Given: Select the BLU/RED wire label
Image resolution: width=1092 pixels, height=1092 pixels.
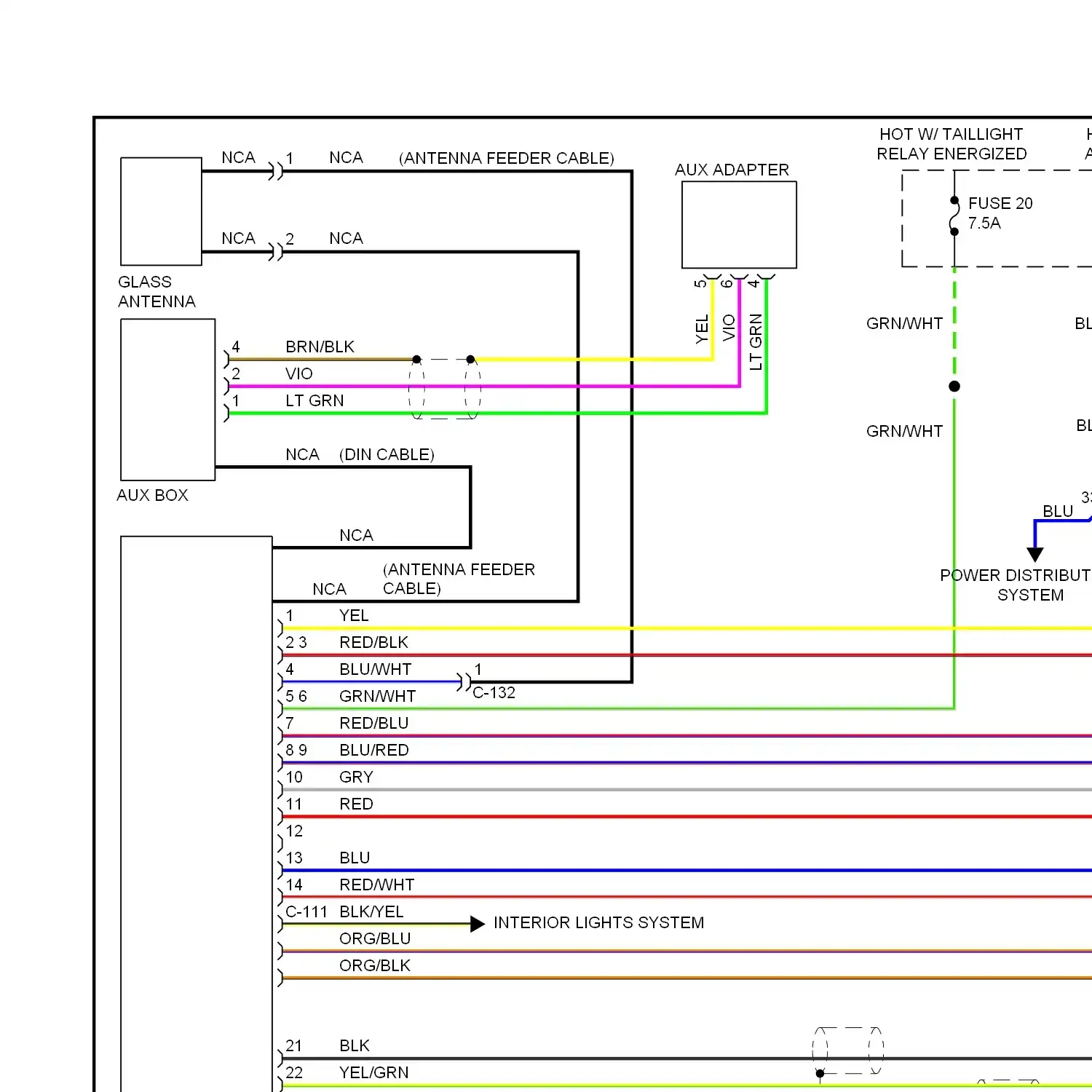Looking at the screenshot, I should click(x=373, y=750).
